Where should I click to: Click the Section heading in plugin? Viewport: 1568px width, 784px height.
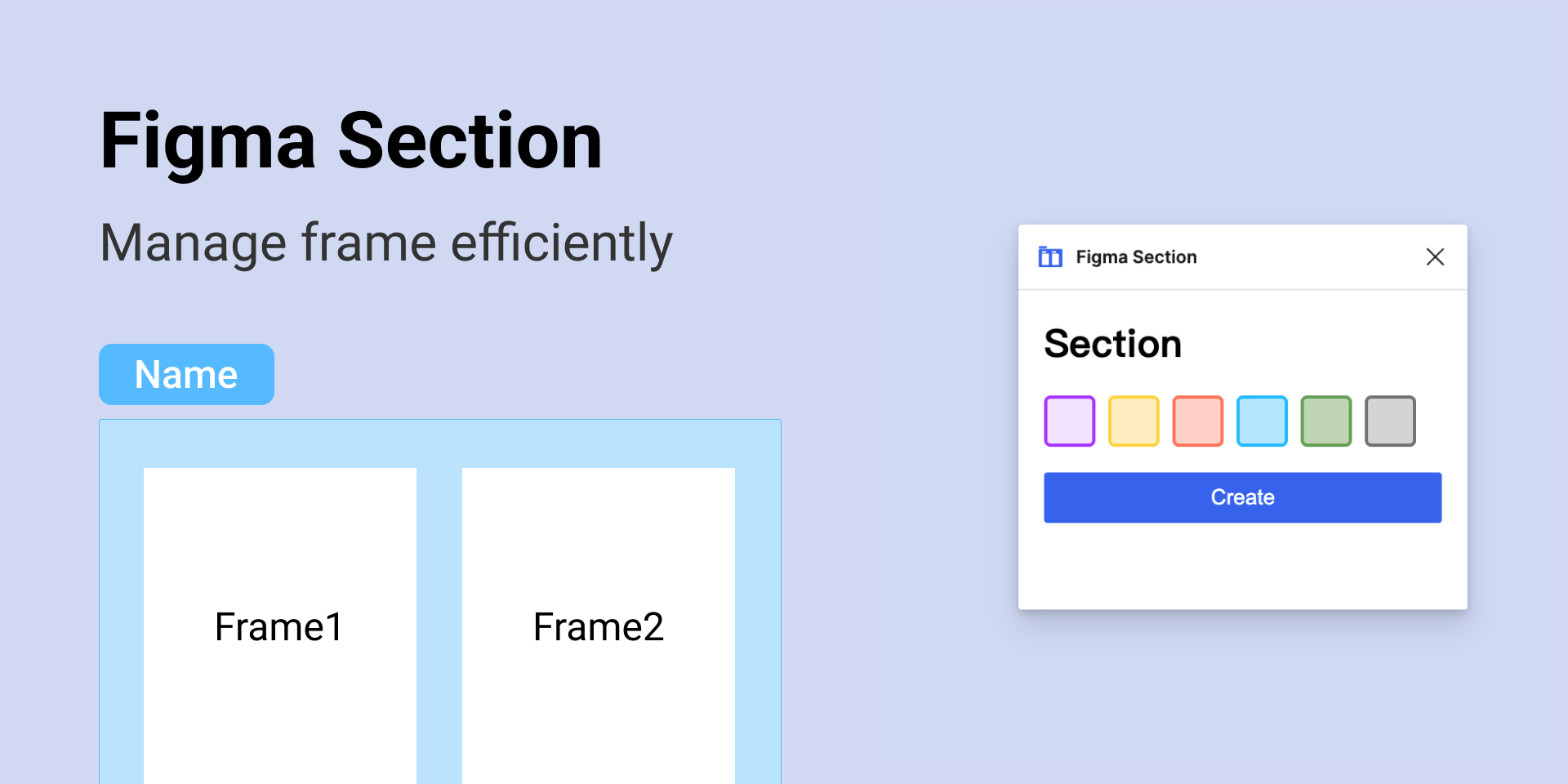[x=1113, y=344]
